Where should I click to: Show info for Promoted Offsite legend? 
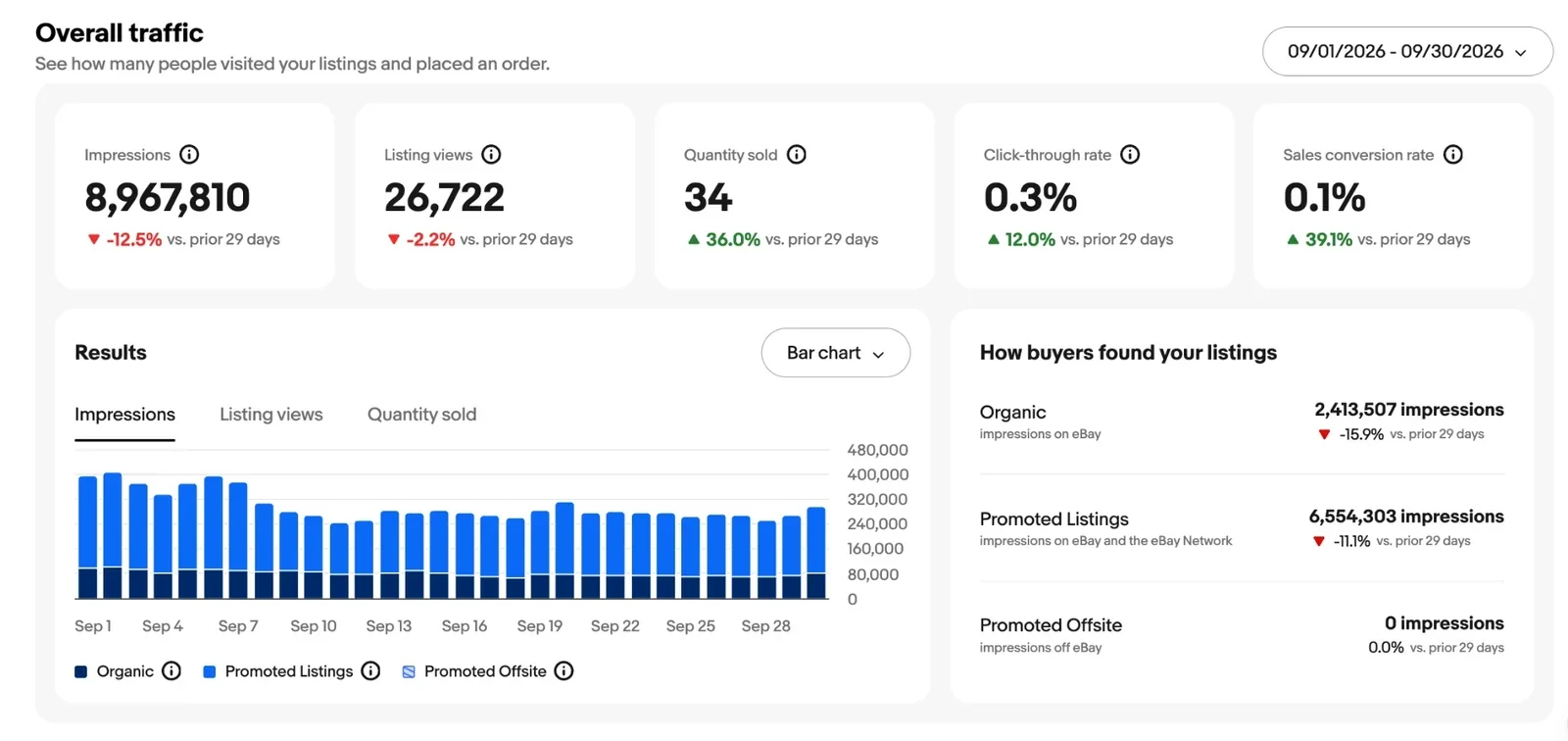click(563, 670)
